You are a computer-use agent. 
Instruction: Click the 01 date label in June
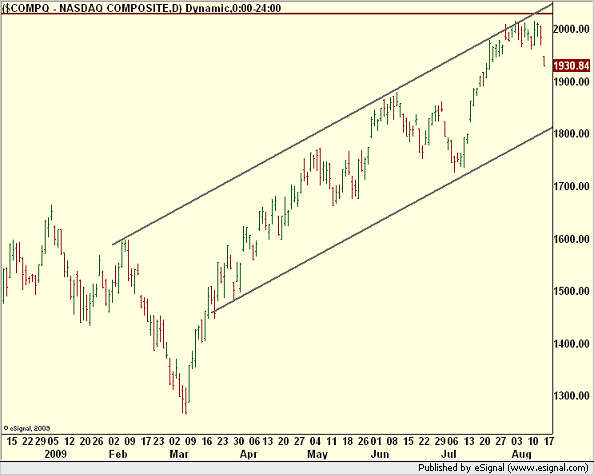click(376, 442)
